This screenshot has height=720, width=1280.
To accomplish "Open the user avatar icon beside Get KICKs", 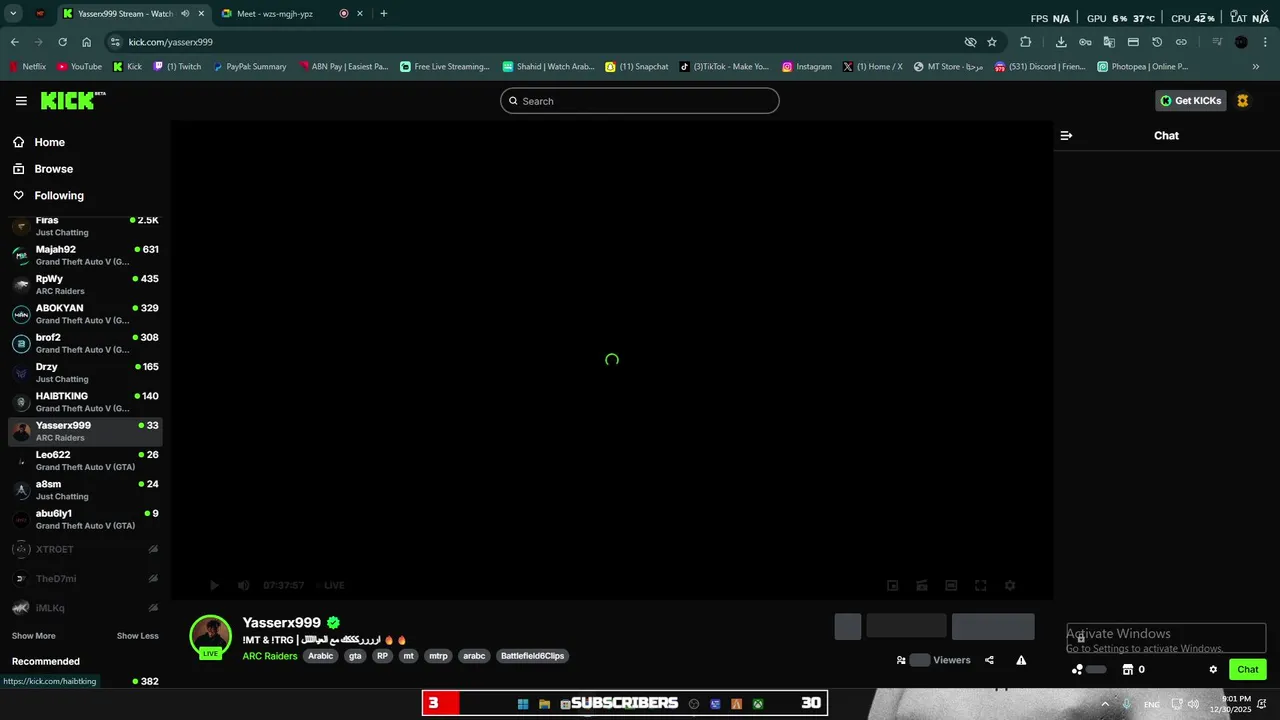I will point(1243,101).
